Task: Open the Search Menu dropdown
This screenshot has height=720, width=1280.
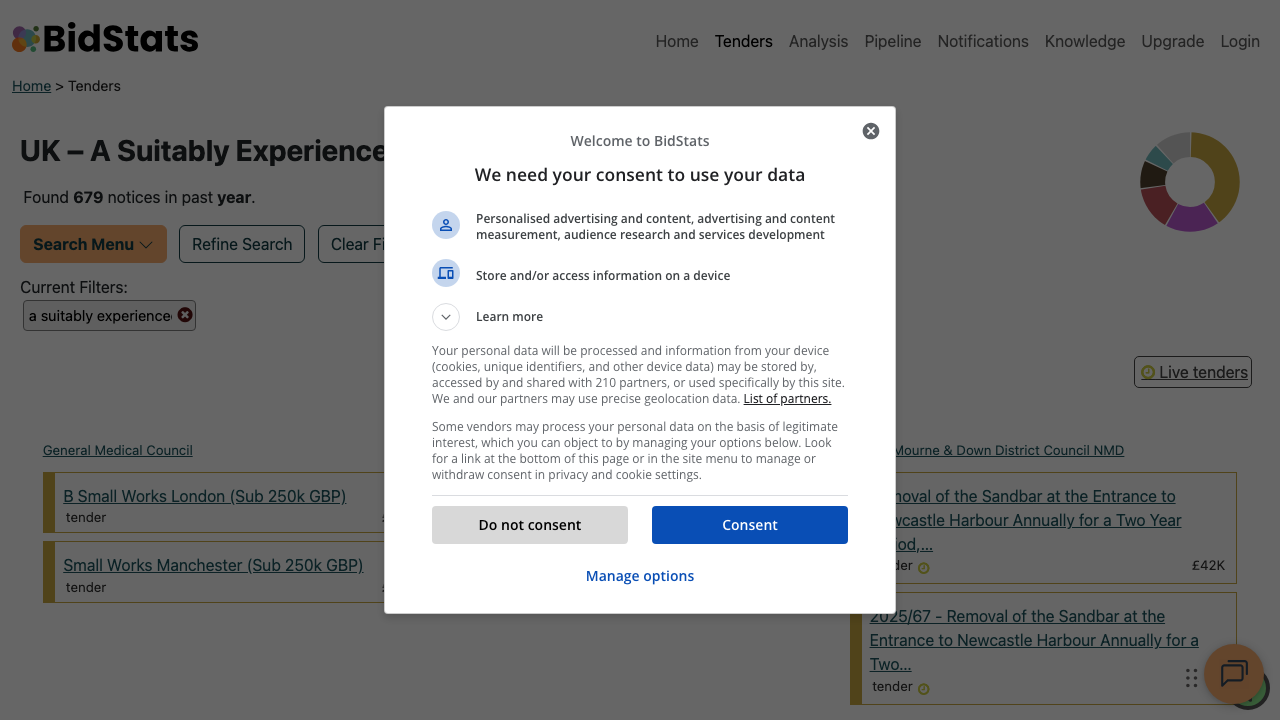Action: point(93,244)
